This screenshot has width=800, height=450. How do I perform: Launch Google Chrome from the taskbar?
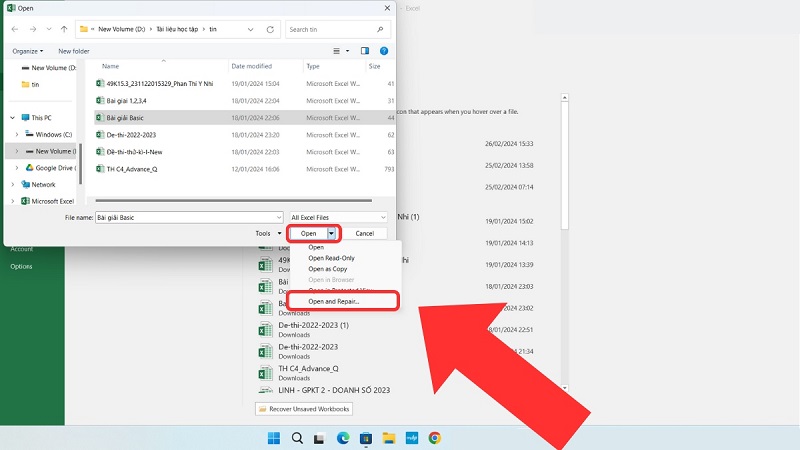[434, 438]
